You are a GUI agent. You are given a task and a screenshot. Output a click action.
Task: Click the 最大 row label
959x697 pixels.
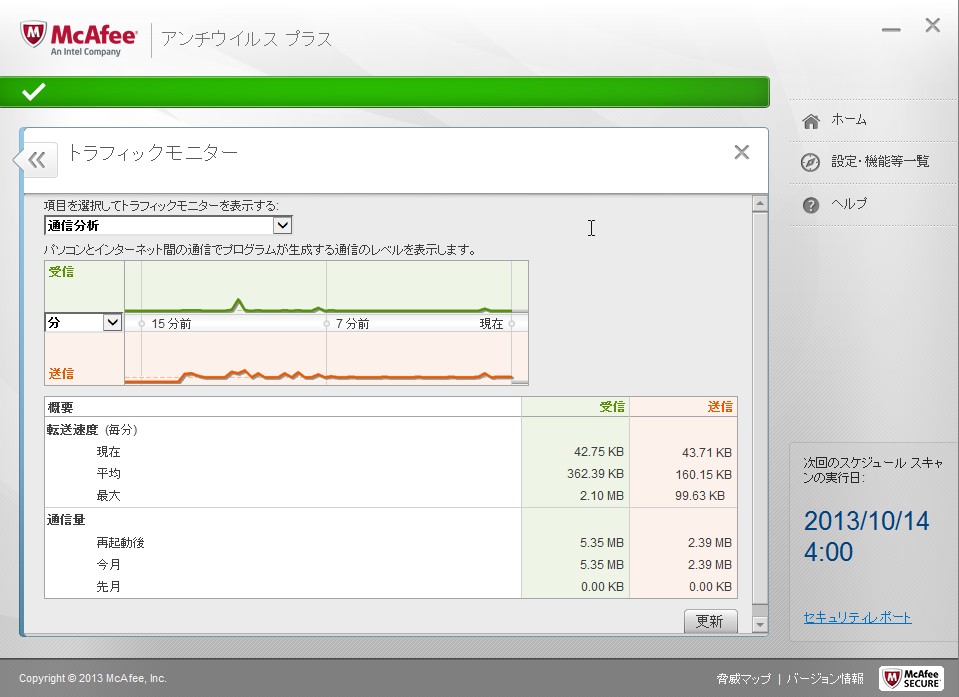click(108, 496)
